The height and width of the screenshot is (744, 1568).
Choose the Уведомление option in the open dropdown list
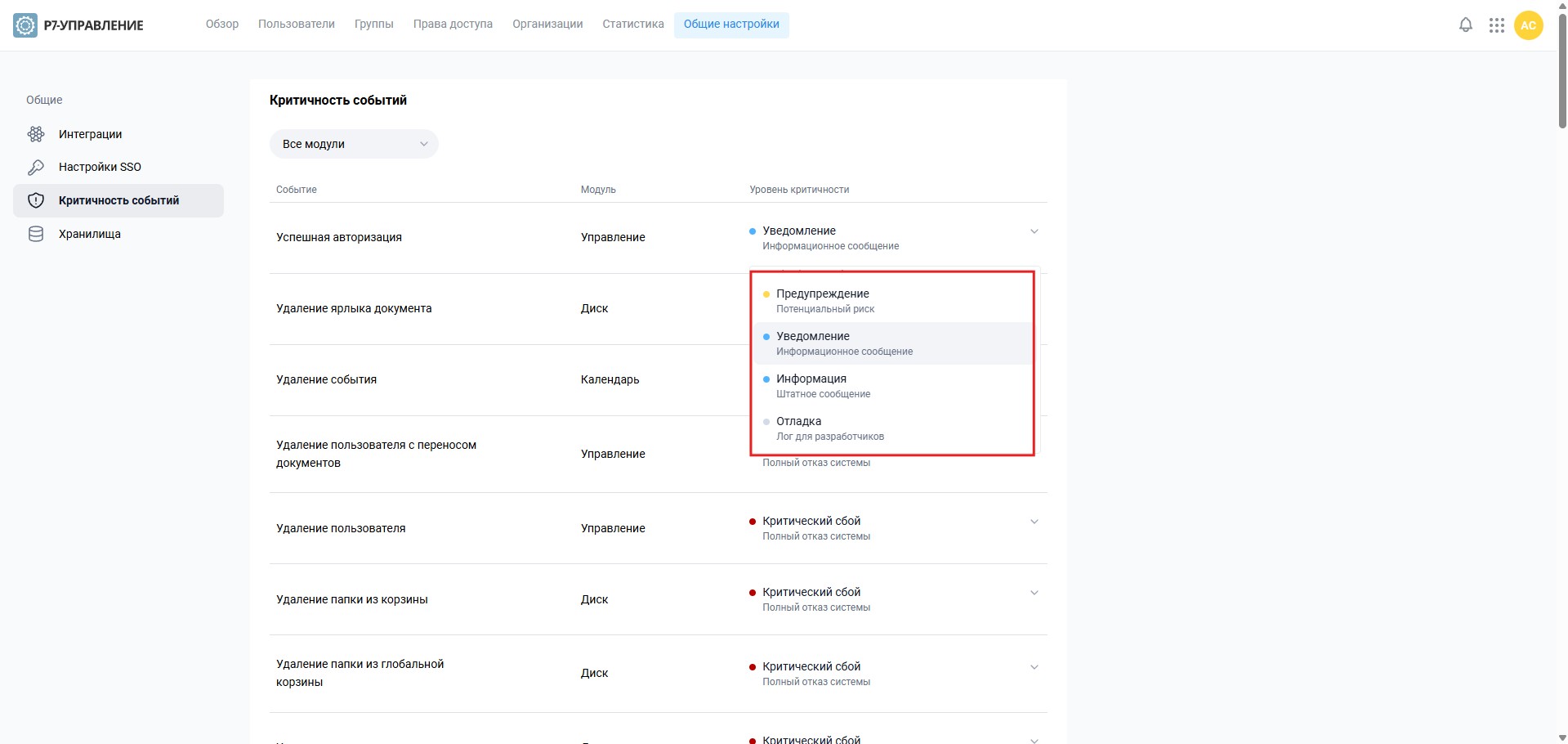coord(892,343)
